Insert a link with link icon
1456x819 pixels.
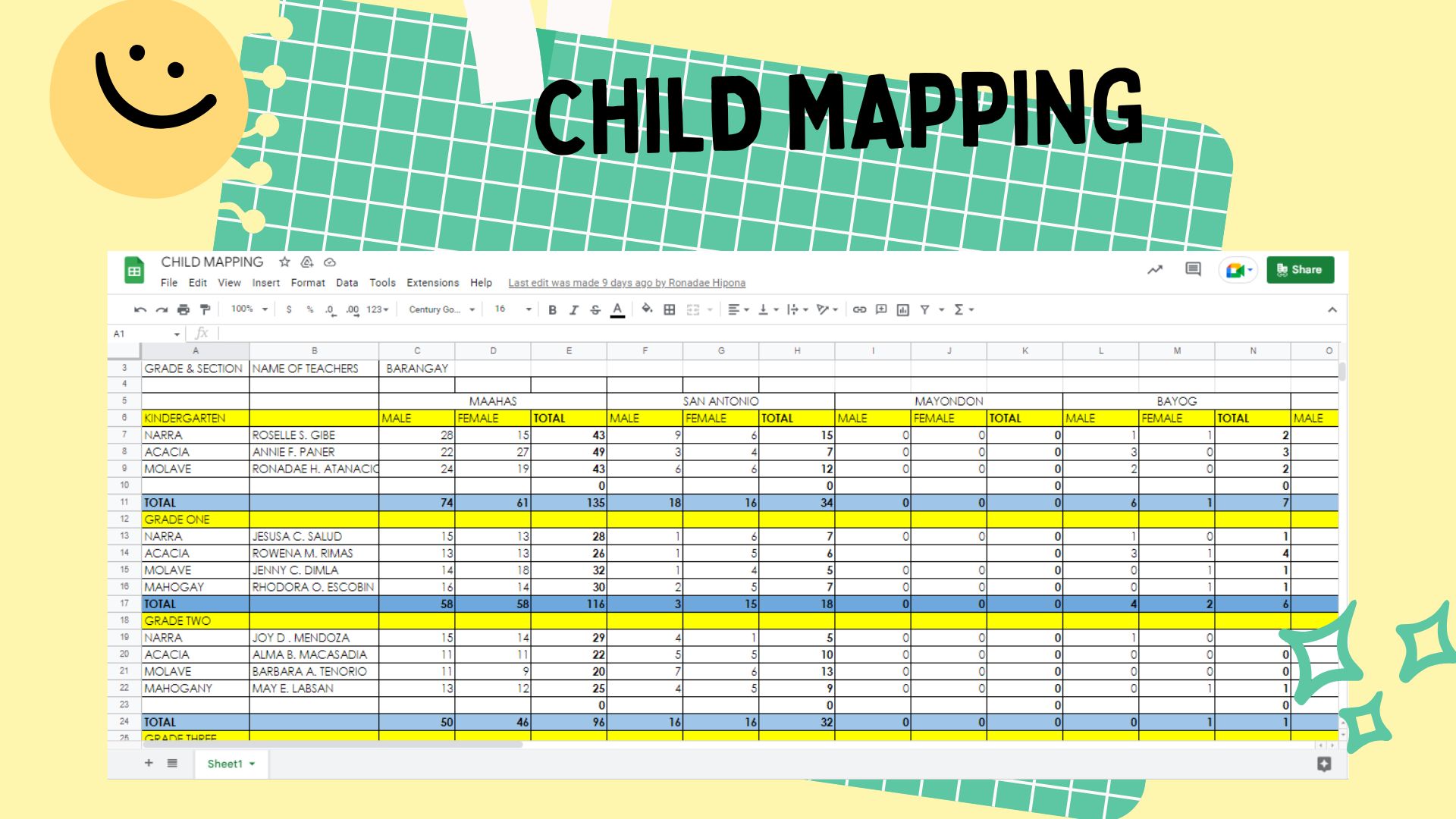tap(859, 309)
